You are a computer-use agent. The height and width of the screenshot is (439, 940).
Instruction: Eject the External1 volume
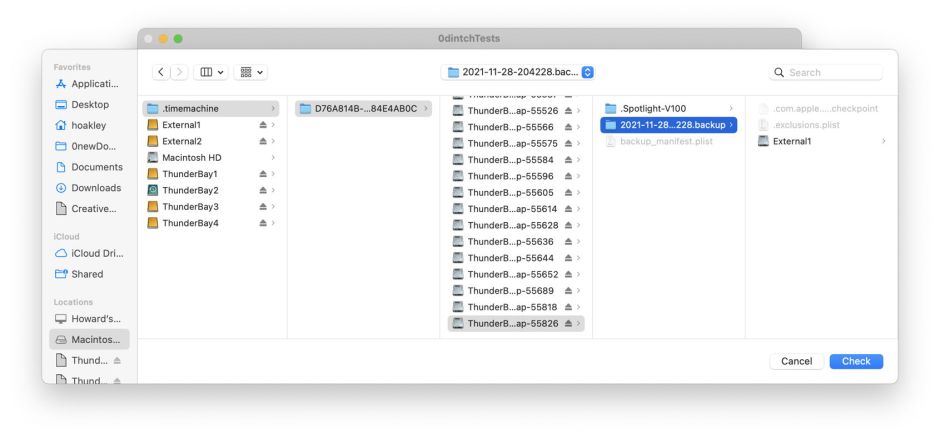point(263,125)
